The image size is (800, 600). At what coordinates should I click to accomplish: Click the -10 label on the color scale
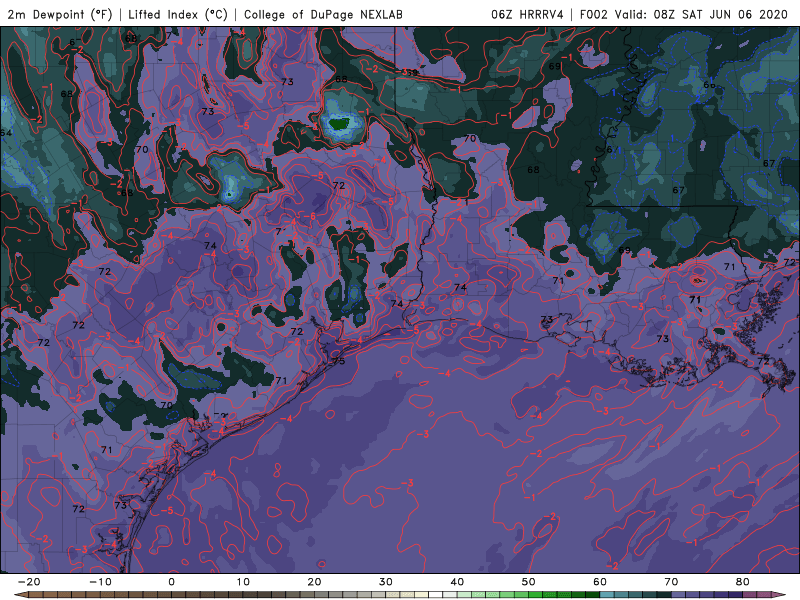pyautogui.click(x=100, y=582)
